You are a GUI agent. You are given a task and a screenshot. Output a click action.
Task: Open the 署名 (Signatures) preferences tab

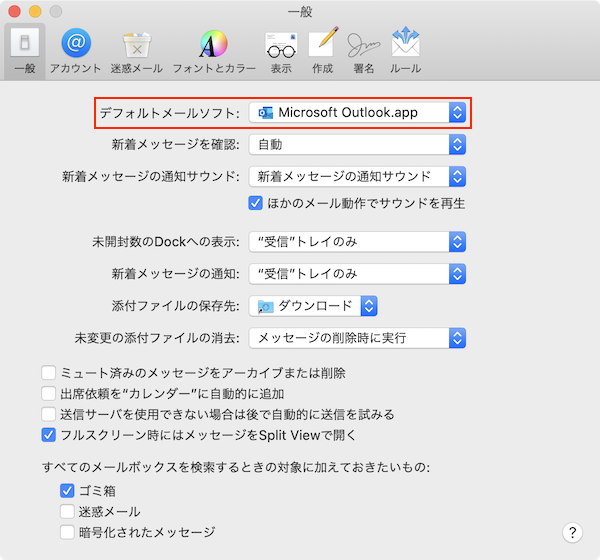364,51
